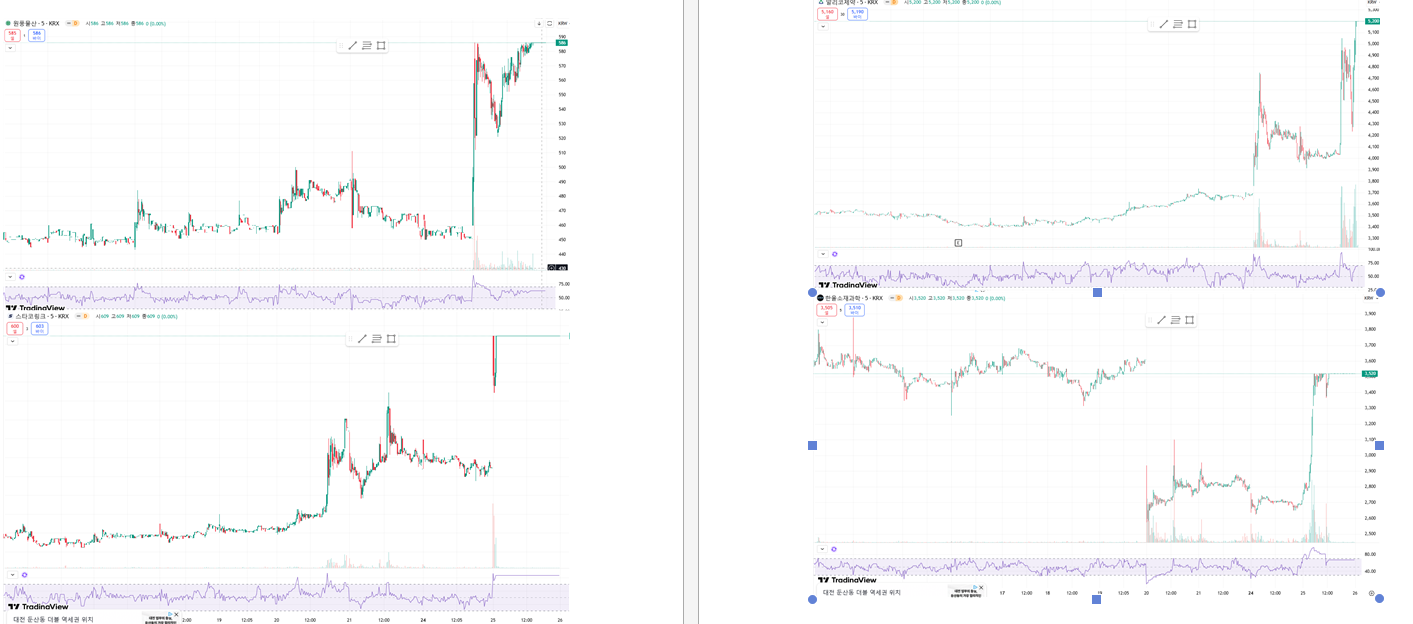This screenshot has height=624, width=1413.
Task: Collapse indicator pane chevron below 원풍물산 chart
Action: [10, 277]
